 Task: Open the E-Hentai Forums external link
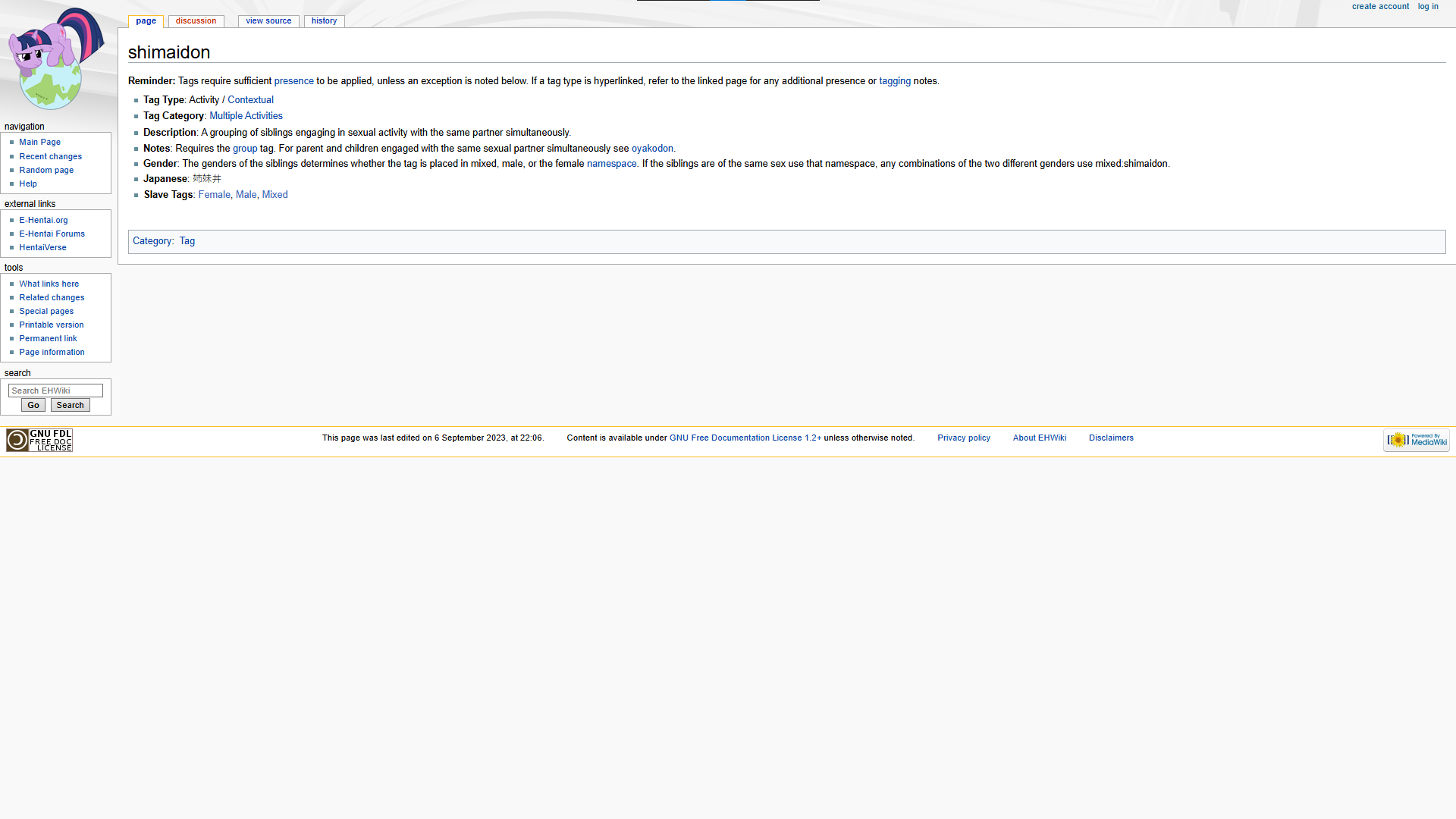coord(52,234)
